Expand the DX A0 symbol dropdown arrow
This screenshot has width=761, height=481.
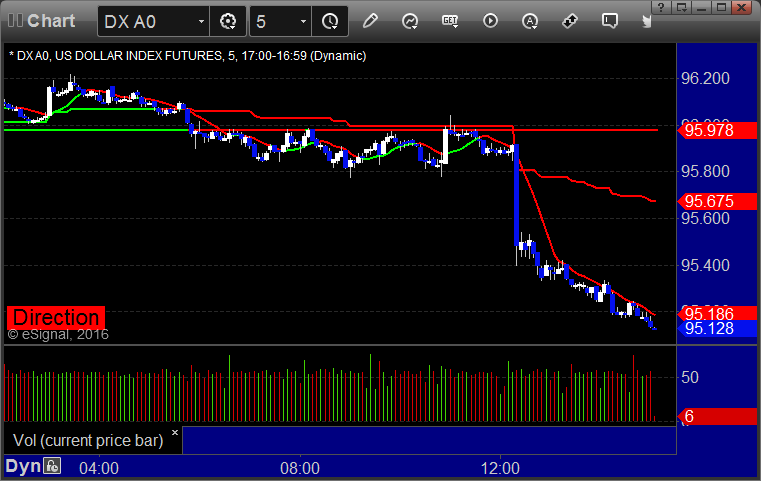(x=201, y=21)
